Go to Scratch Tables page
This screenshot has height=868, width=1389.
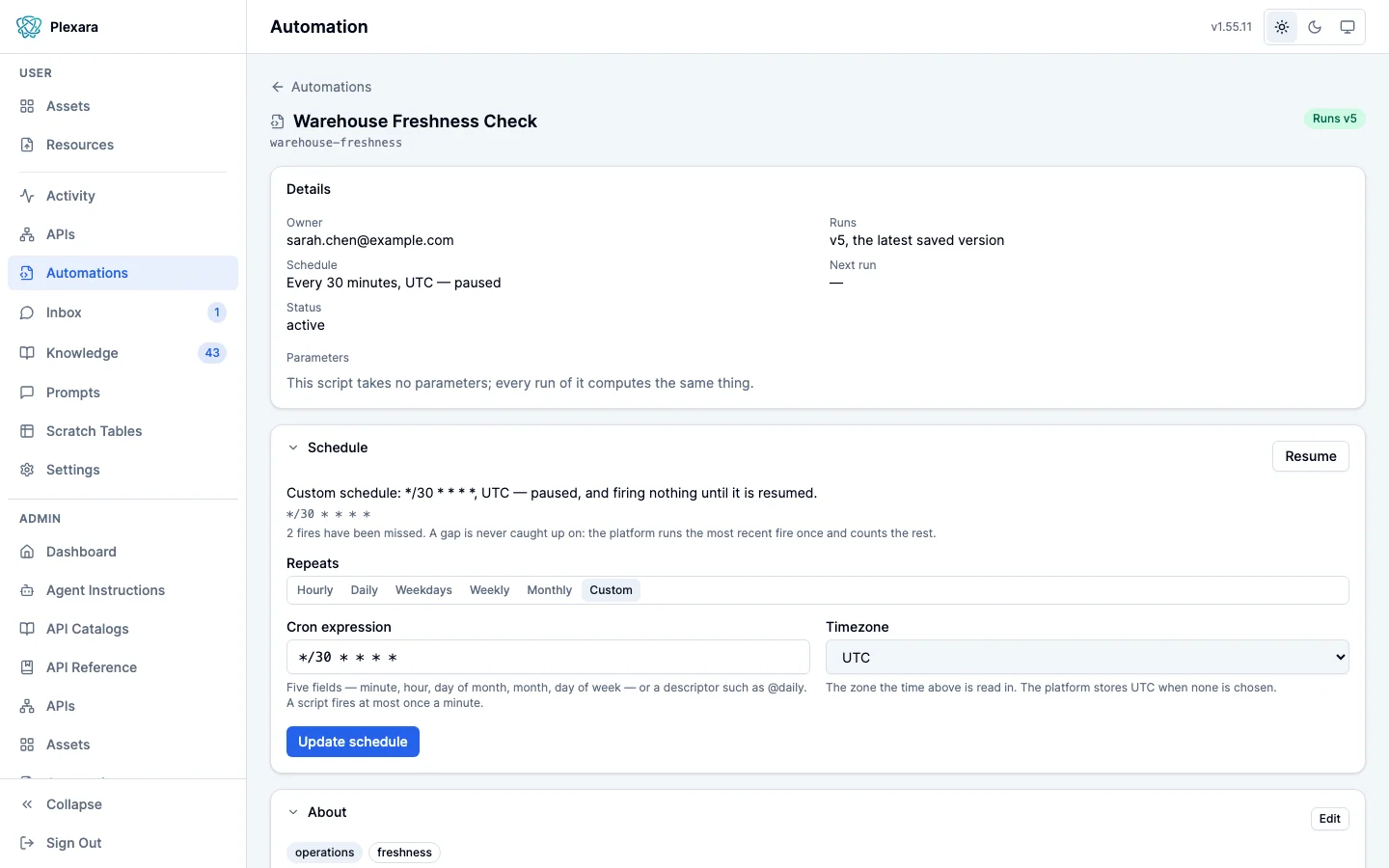coord(123,431)
